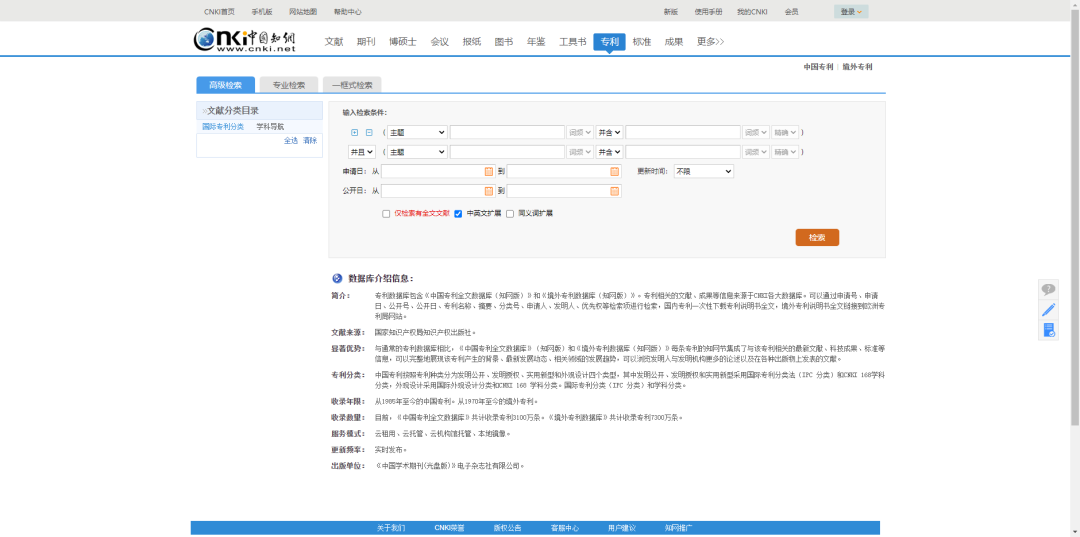This screenshot has height=537, width=1080.
Task: Open calendar for 申请日 end date
Action: [x=614, y=171]
